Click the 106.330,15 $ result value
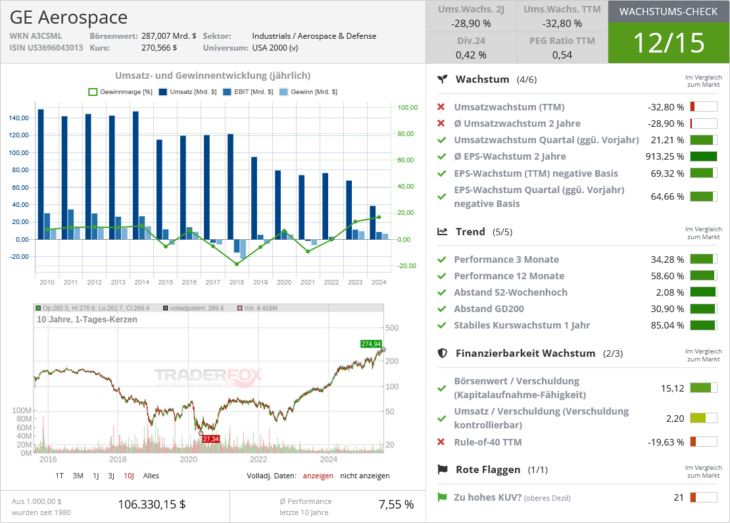 (x=152, y=504)
